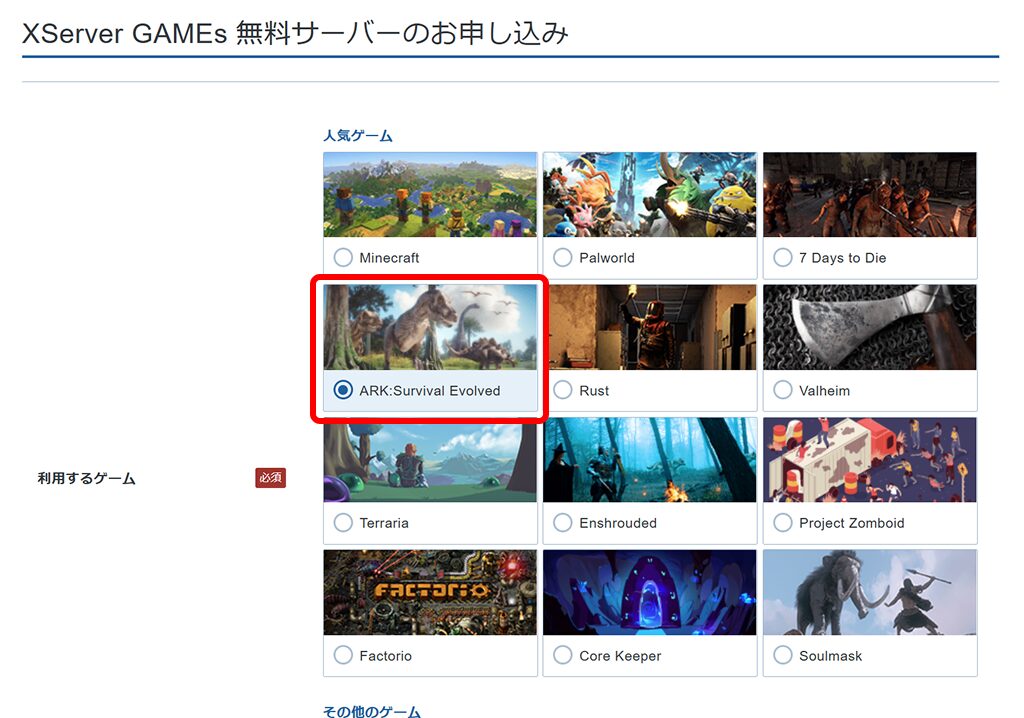This screenshot has width=1024, height=718.
Task: Select the Enshrouded radio option
Action: coord(563,523)
